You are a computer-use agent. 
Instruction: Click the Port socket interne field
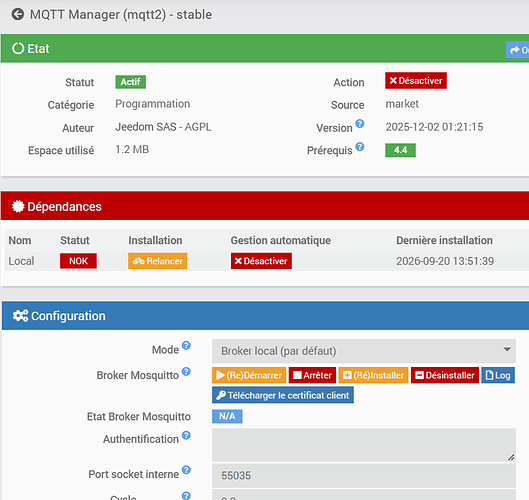364,476
